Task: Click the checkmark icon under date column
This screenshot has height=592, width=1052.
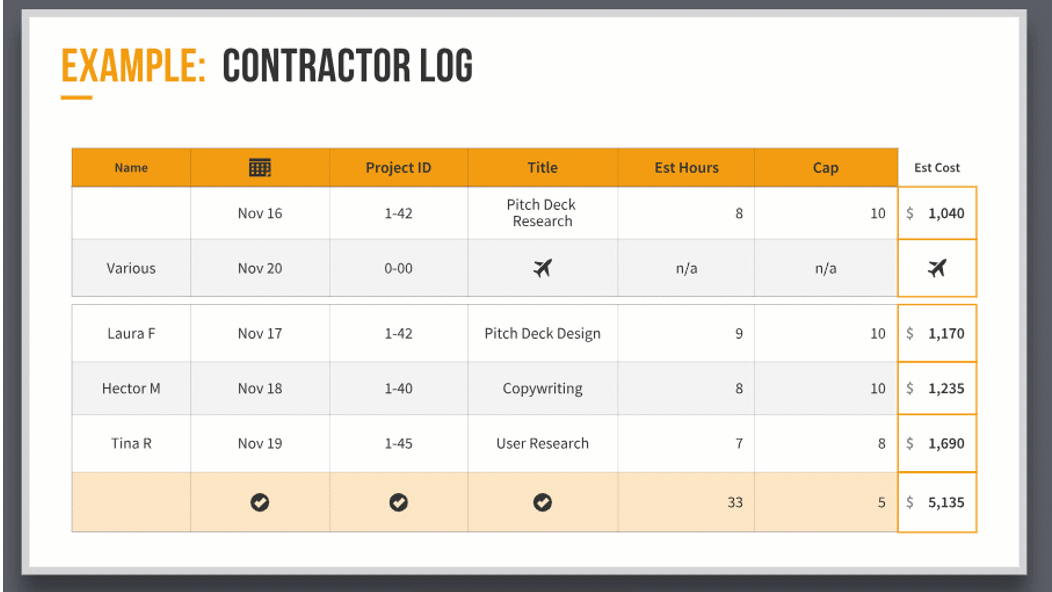Action: (x=260, y=502)
